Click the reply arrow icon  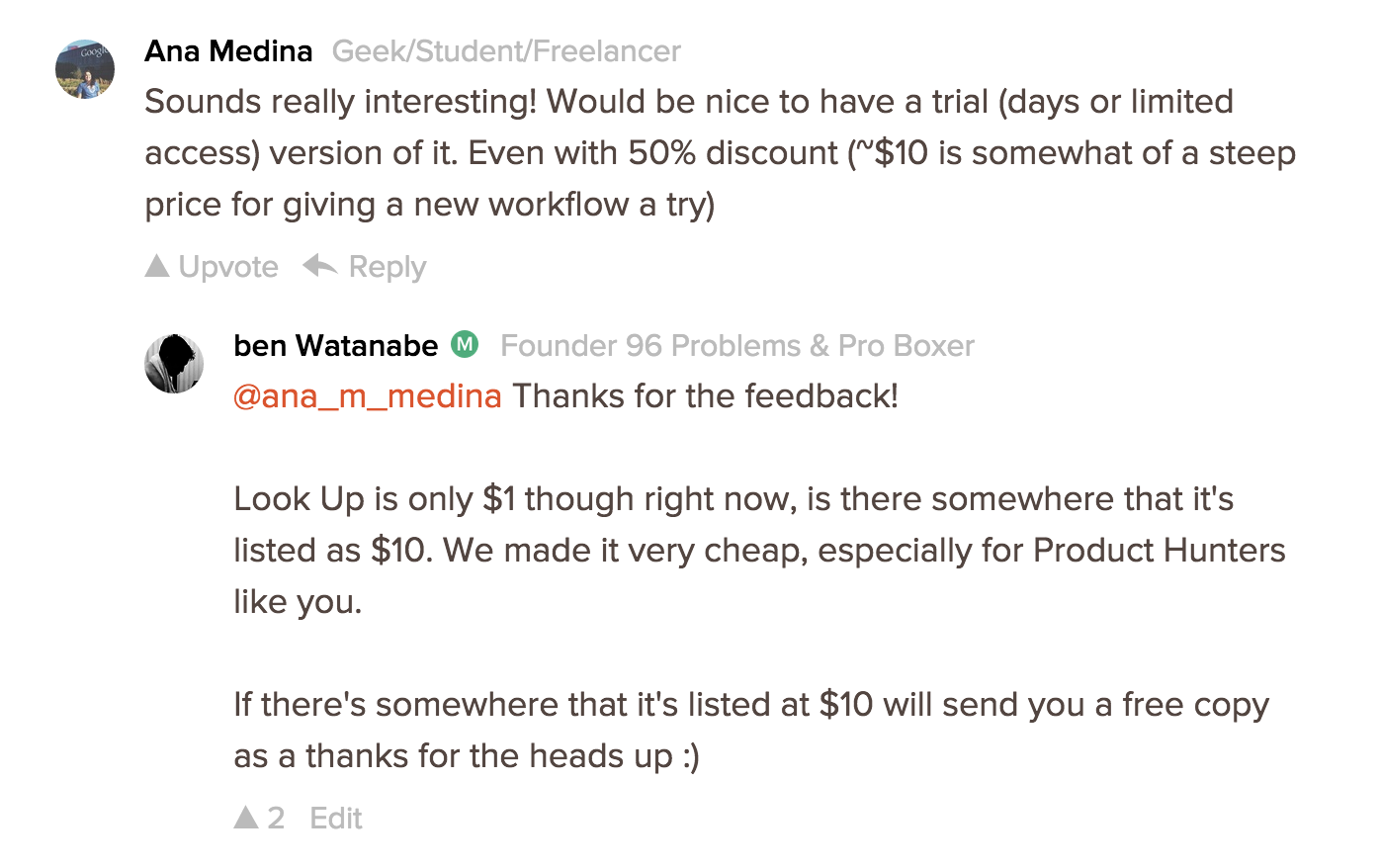point(320,266)
